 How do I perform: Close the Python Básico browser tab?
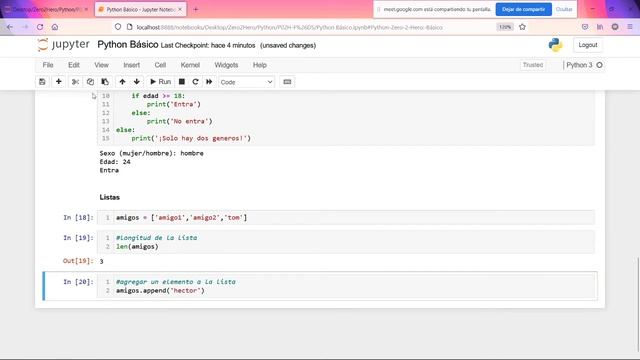180,9
